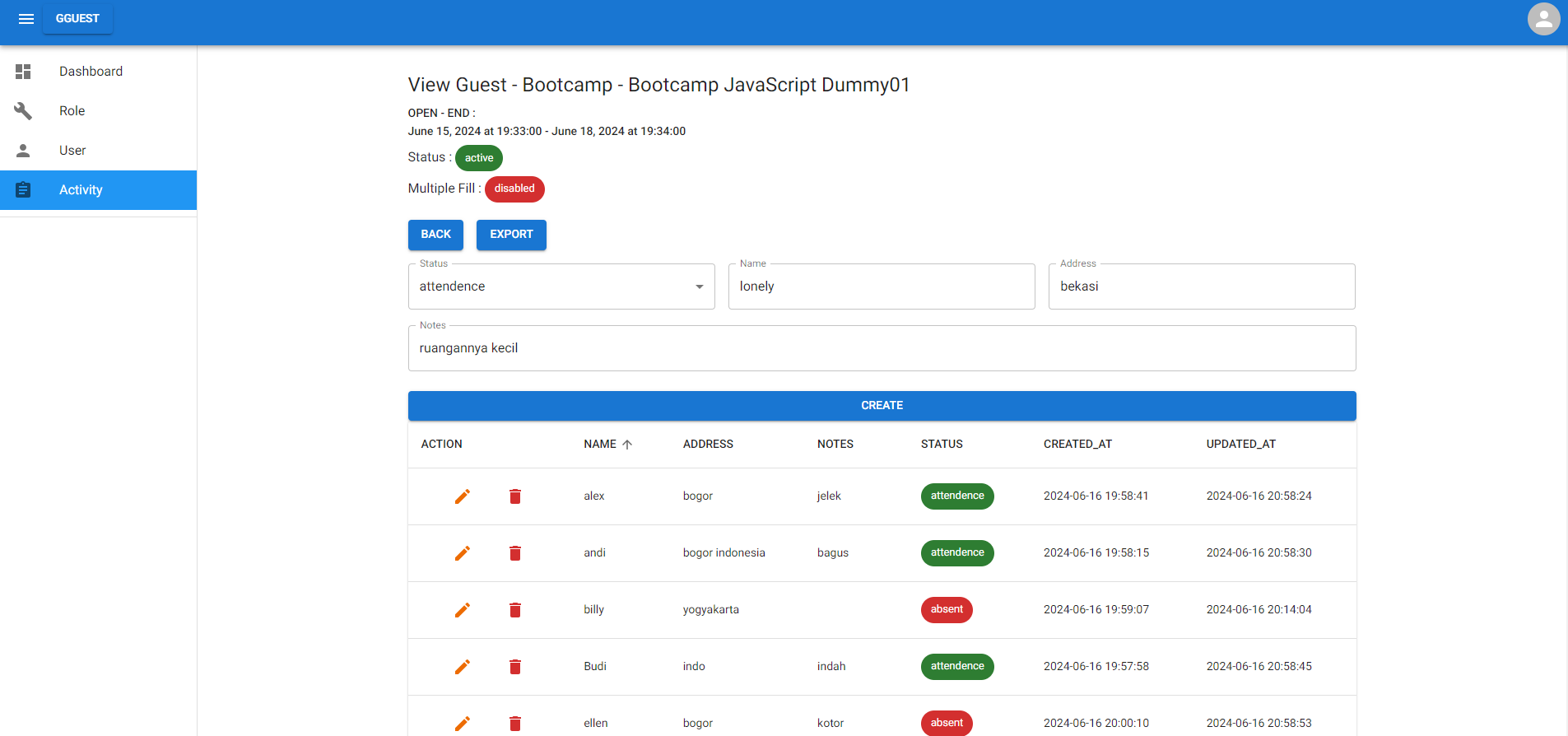The width and height of the screenshot is (1568, 736).
Task: Click the Role wrench icon
Action: 23,111
